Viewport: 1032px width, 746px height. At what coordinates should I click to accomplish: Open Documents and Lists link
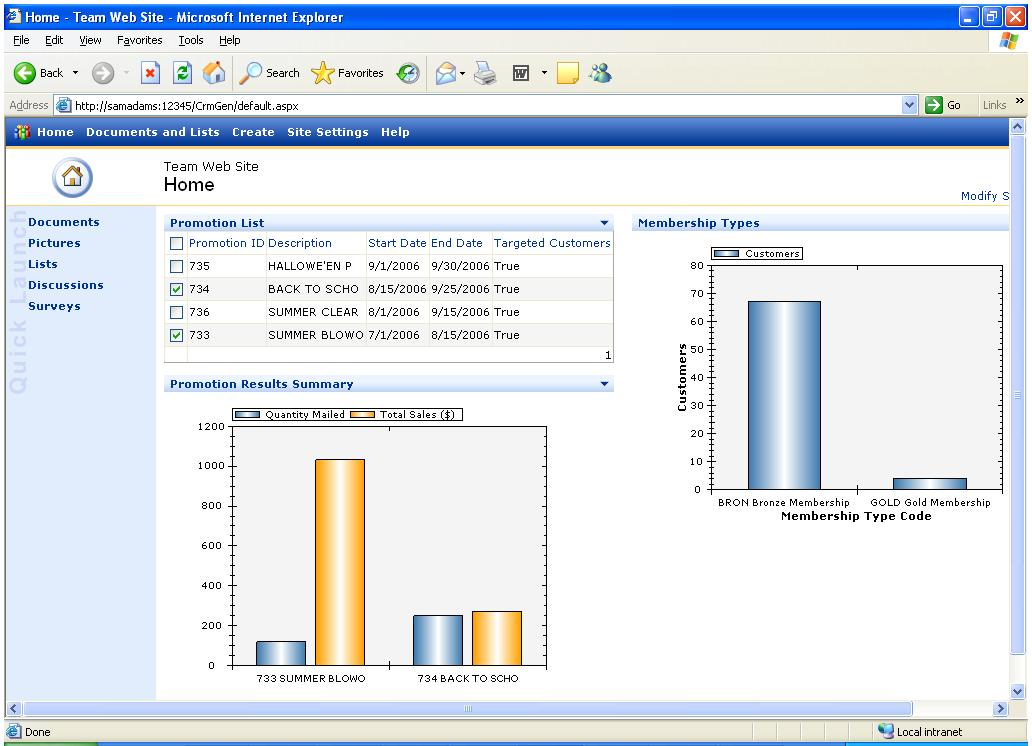click(153, 132)
